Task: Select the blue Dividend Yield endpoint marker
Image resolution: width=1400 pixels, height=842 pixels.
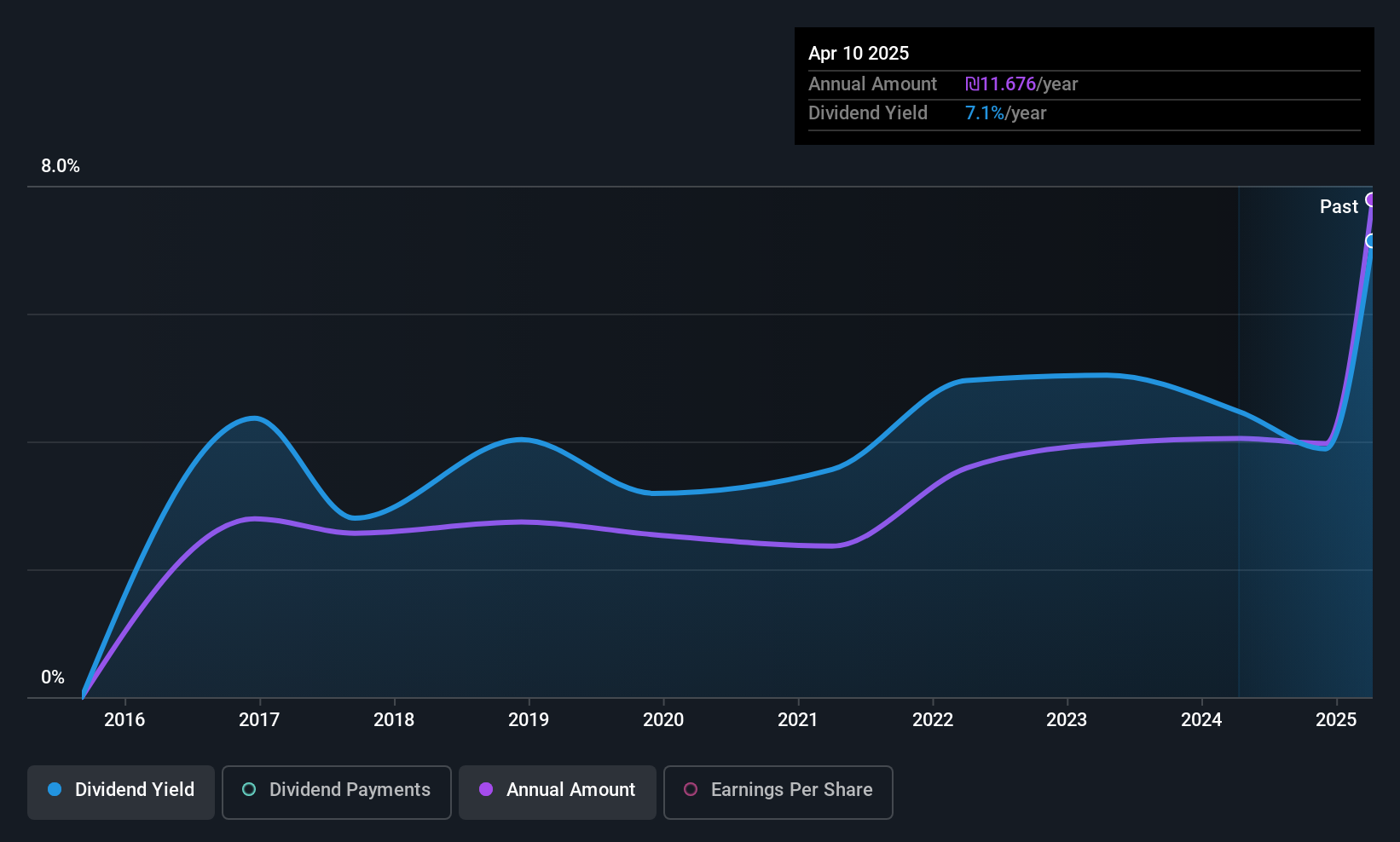Action: pos(1371,241)
